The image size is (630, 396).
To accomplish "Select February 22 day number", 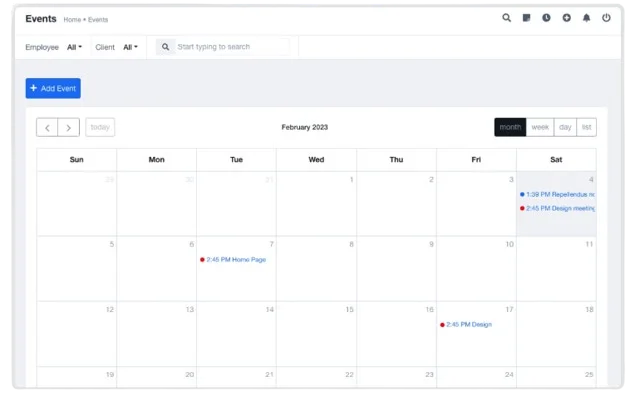I will click(x=350, y=375).
